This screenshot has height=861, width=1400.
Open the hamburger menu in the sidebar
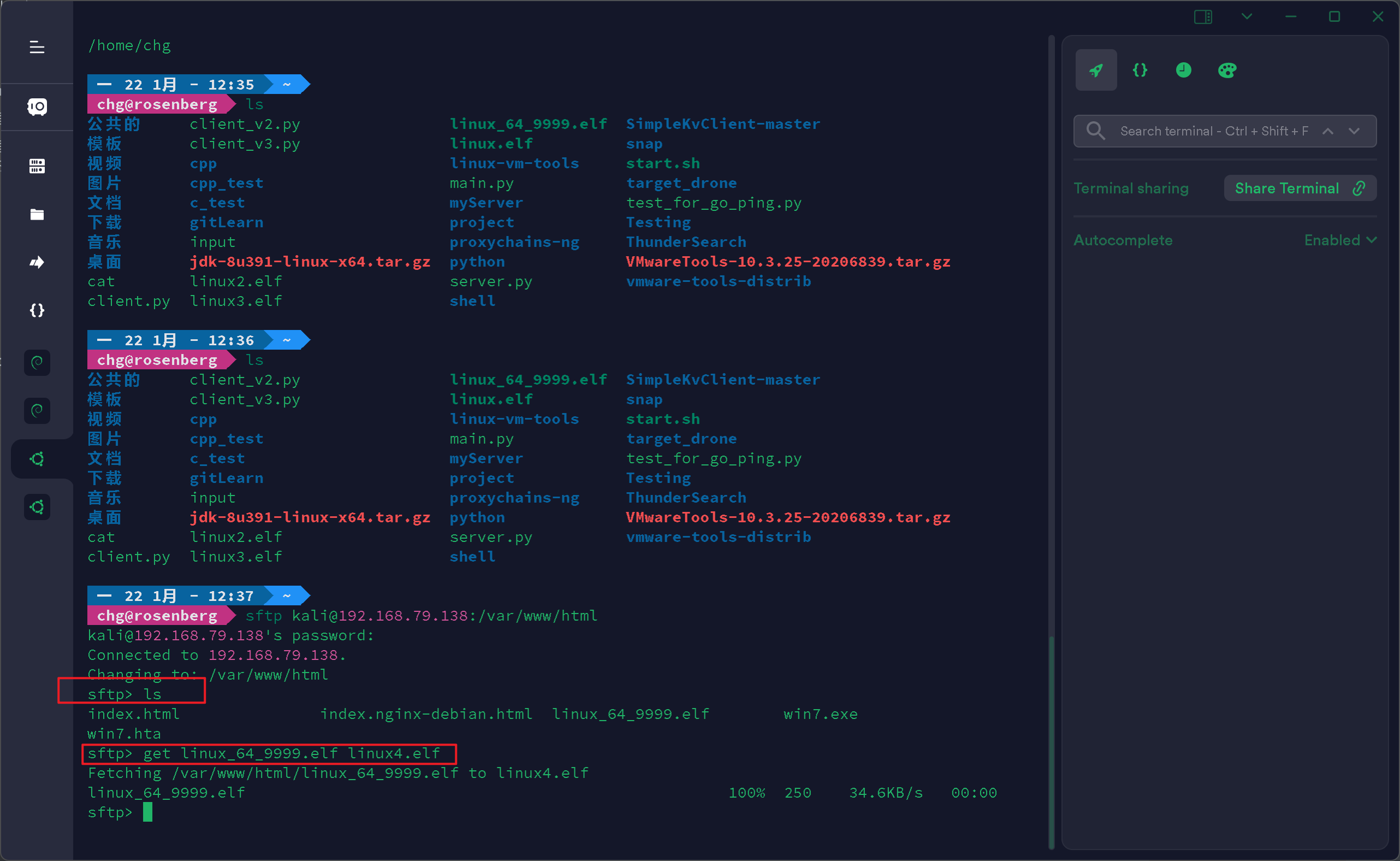37,48
